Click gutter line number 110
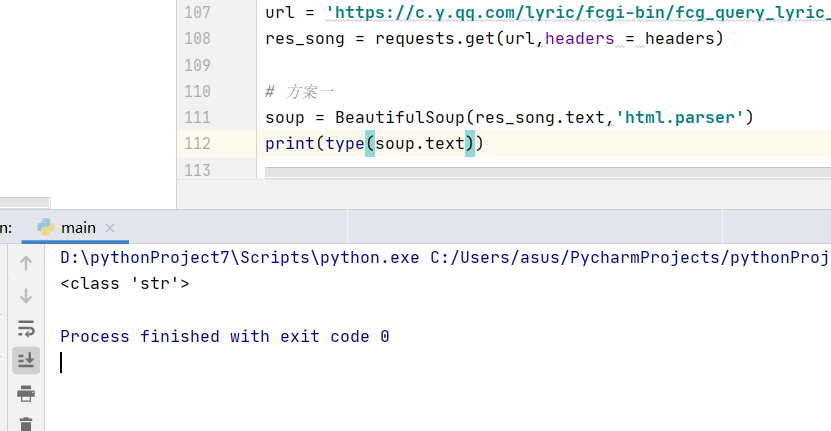831x431 pixels. (x=197, y=91)
